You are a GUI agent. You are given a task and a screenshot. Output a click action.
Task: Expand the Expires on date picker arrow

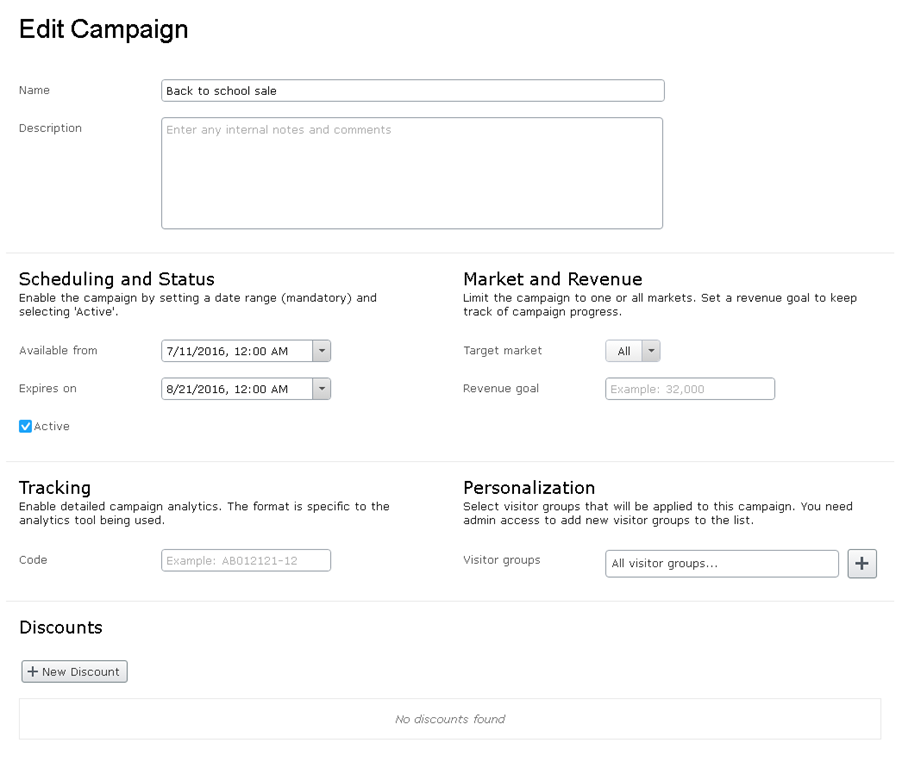click(321, 389)
